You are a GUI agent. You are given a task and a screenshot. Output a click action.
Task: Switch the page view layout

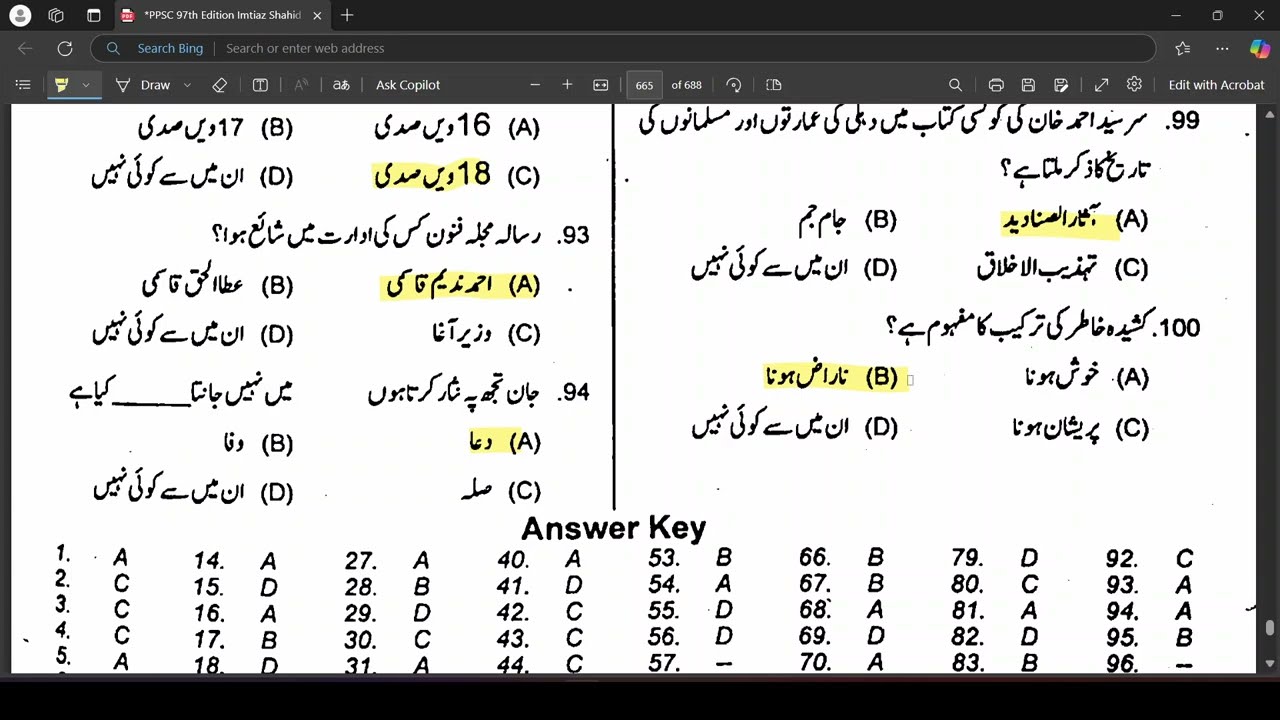click(x=773, y=85)
